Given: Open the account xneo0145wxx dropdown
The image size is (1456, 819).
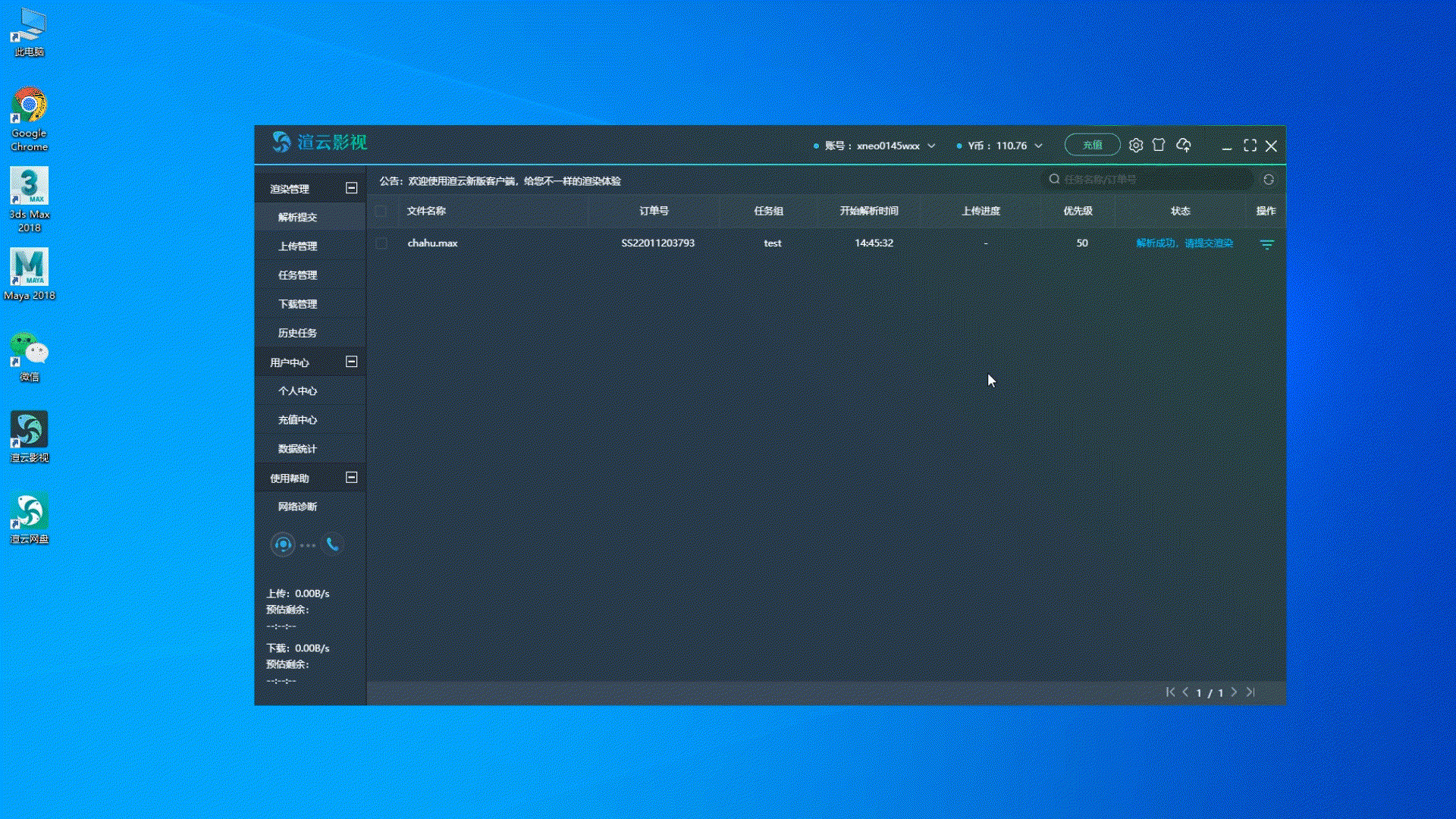Looking at the screenshot, I should tap(931, 146).
